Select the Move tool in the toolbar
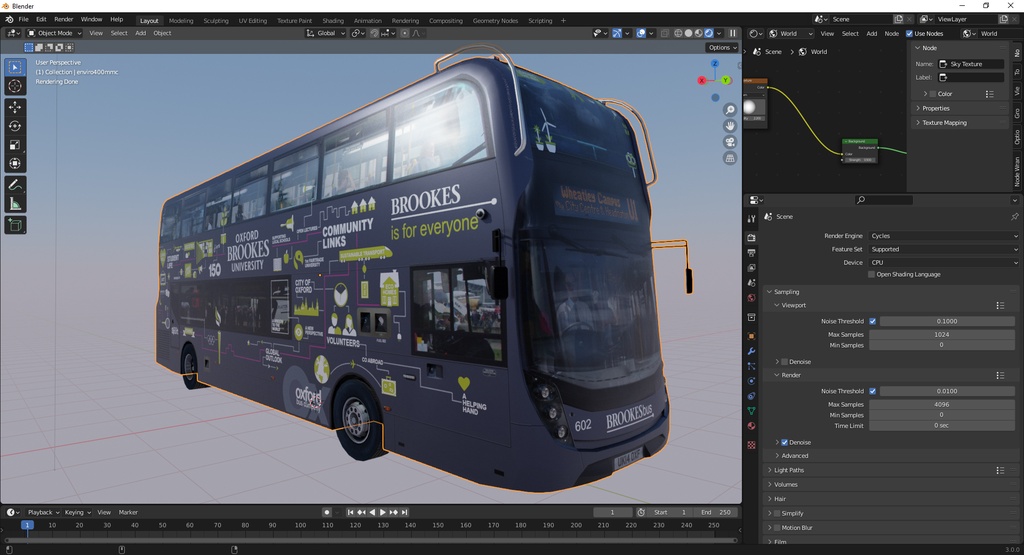 15,106
